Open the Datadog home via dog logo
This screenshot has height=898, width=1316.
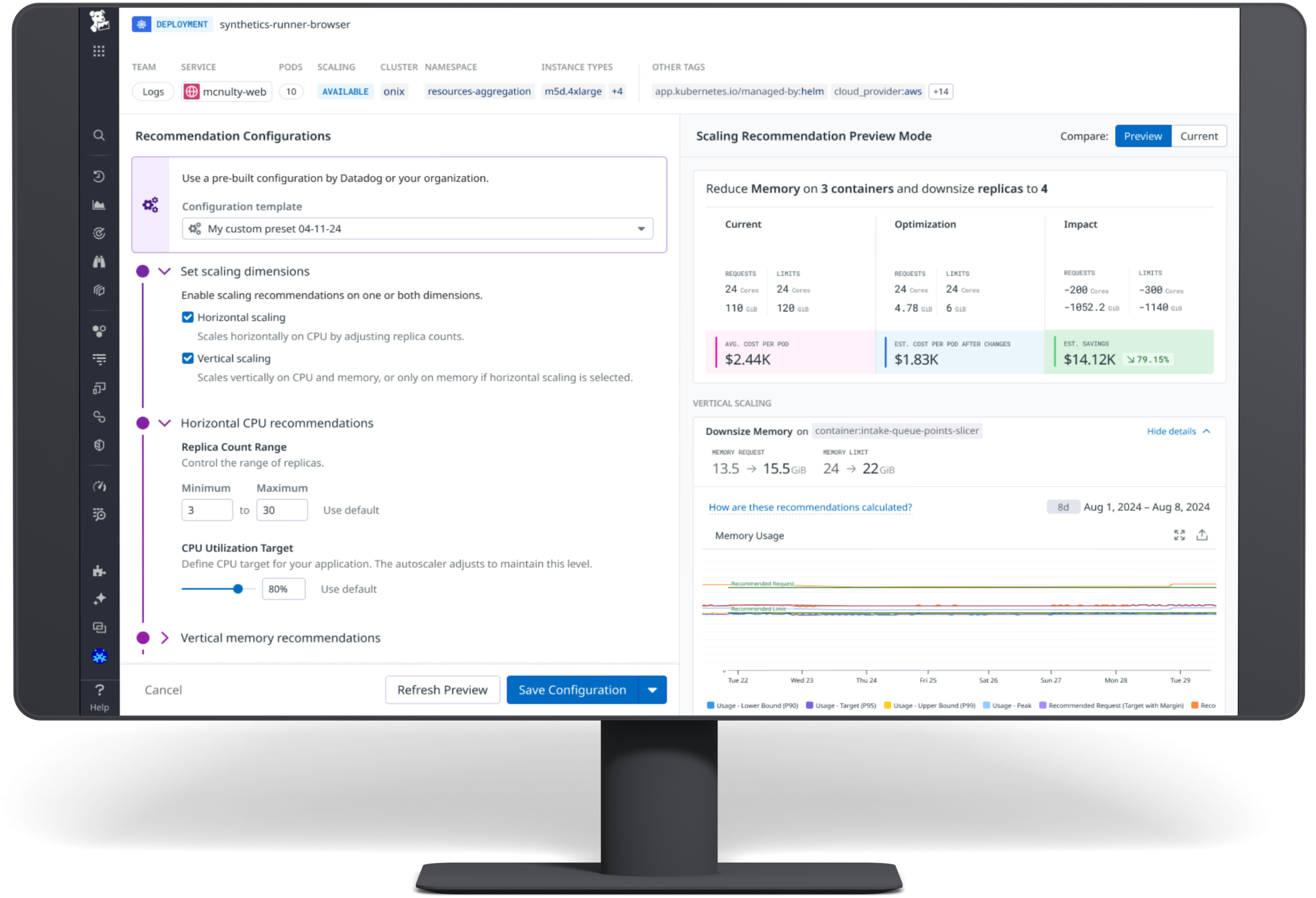(98, 21)
